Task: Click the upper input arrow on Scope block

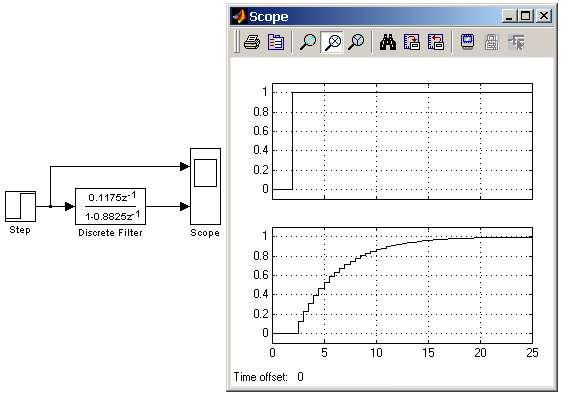Action: click(185, 166)
